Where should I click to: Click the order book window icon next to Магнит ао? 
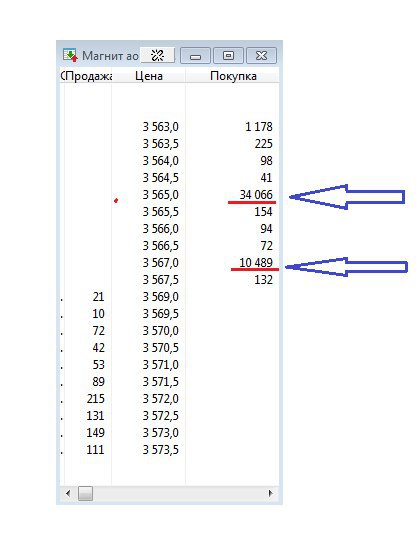click(70, 55)
